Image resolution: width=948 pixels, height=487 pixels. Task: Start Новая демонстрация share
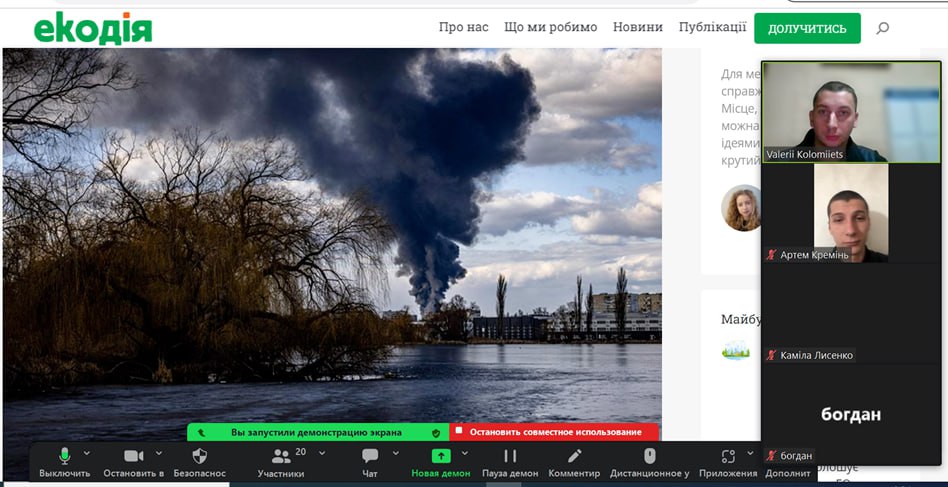click(441, 462)
